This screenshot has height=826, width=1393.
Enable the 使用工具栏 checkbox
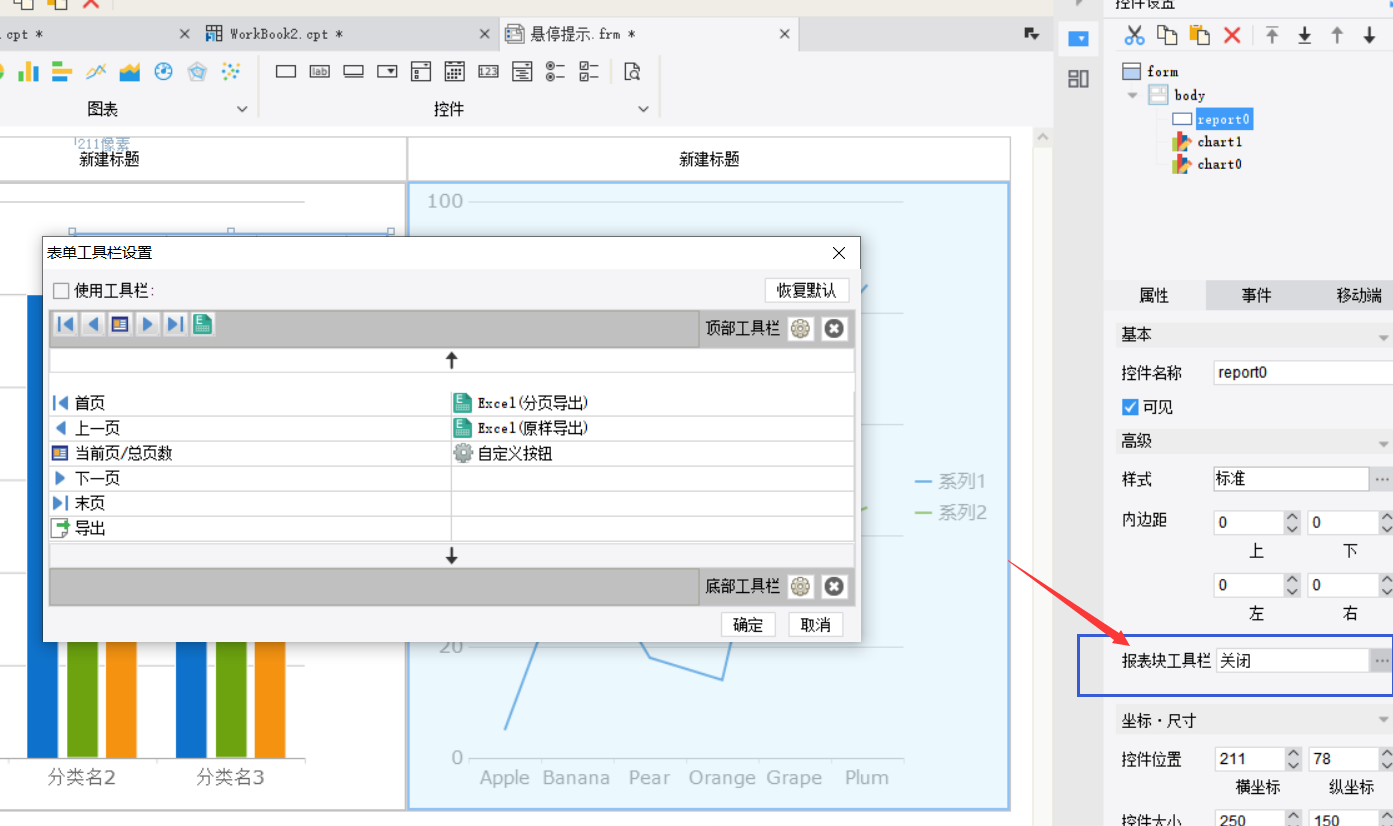(x=61, y=291)
